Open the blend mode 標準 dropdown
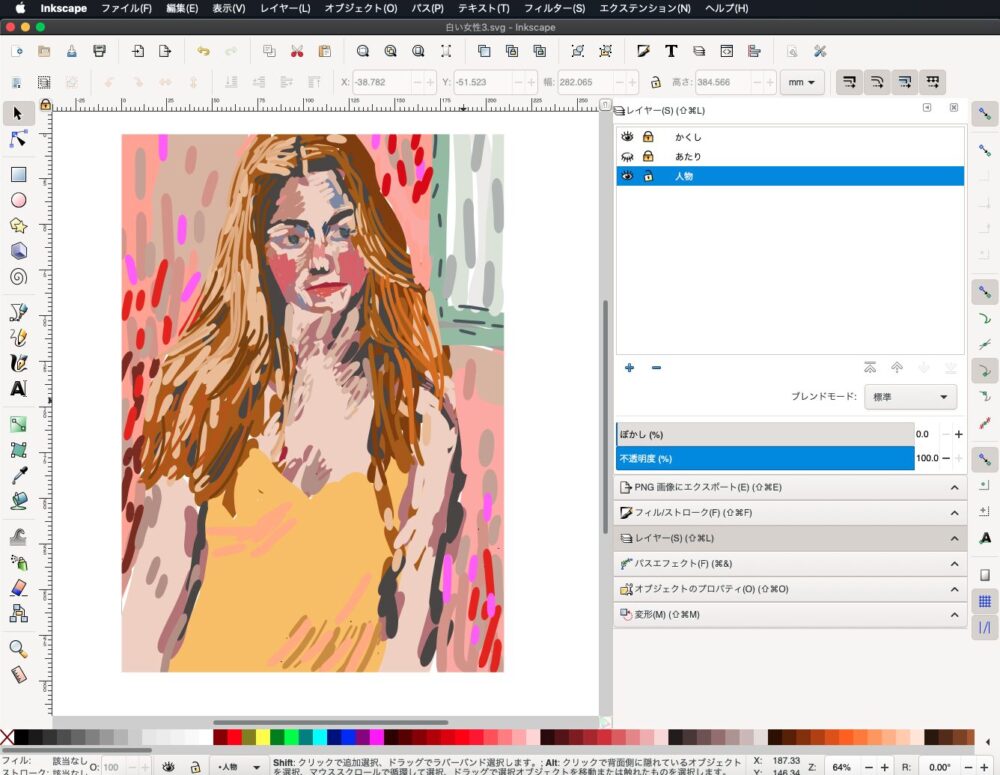 910,397
